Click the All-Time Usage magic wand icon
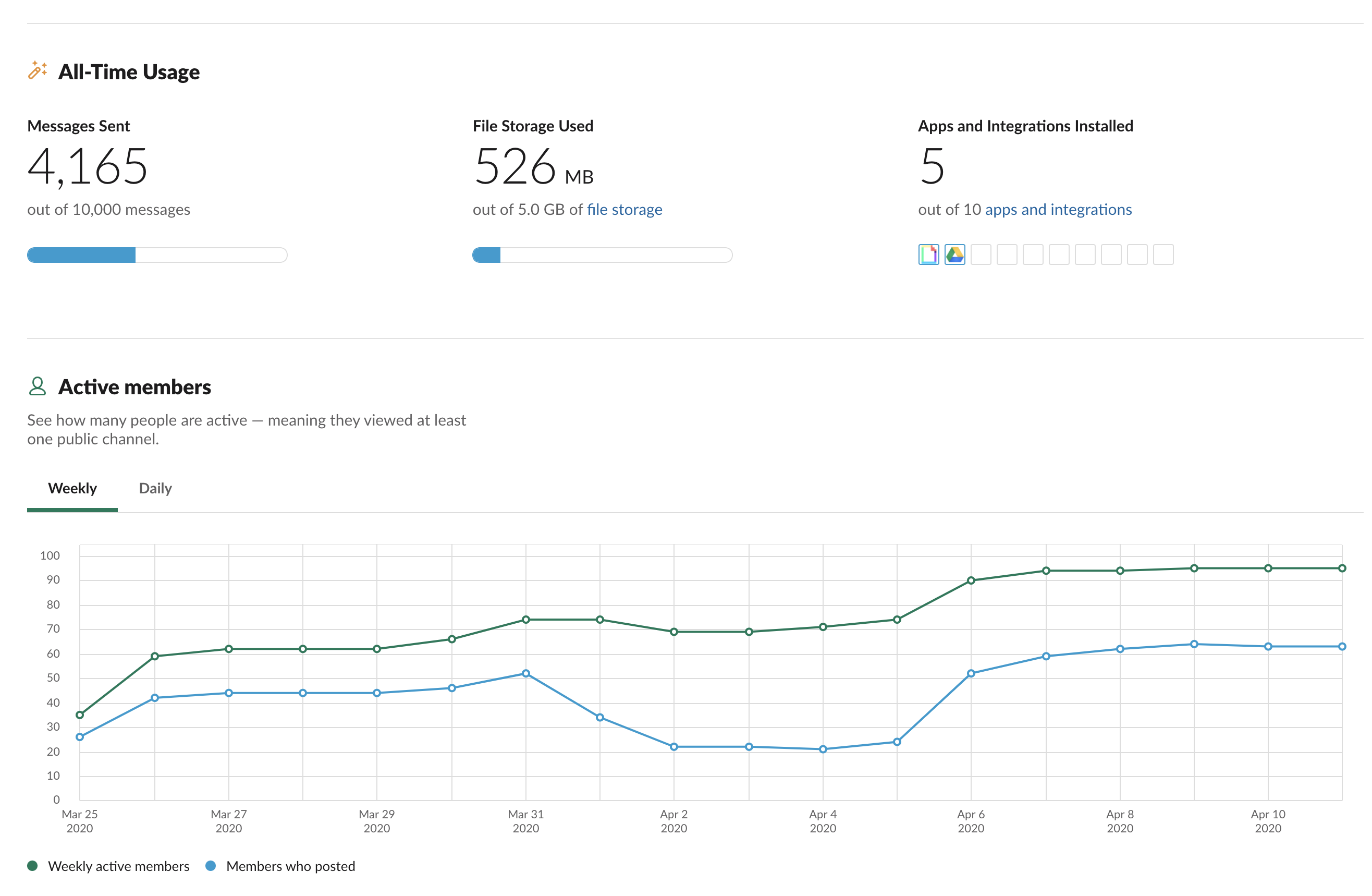This screenshot has width=1372, height=896. pos(38,70)
